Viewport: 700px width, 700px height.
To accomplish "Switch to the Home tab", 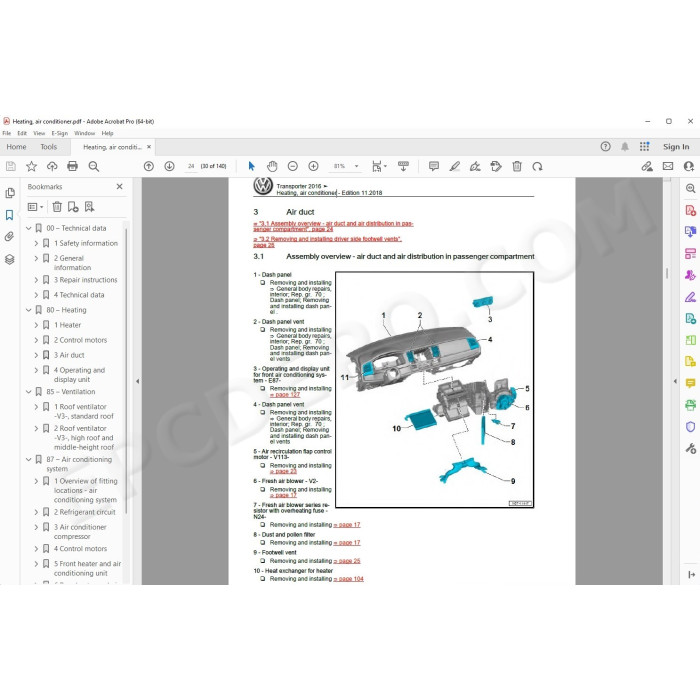I will coord(16,147).
